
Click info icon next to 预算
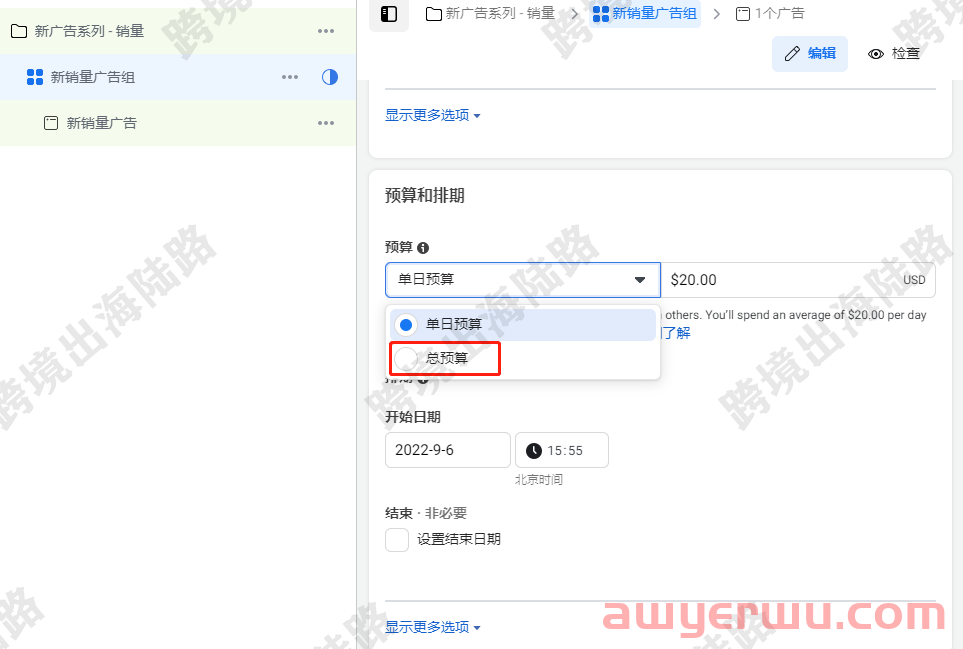[423, 247]
